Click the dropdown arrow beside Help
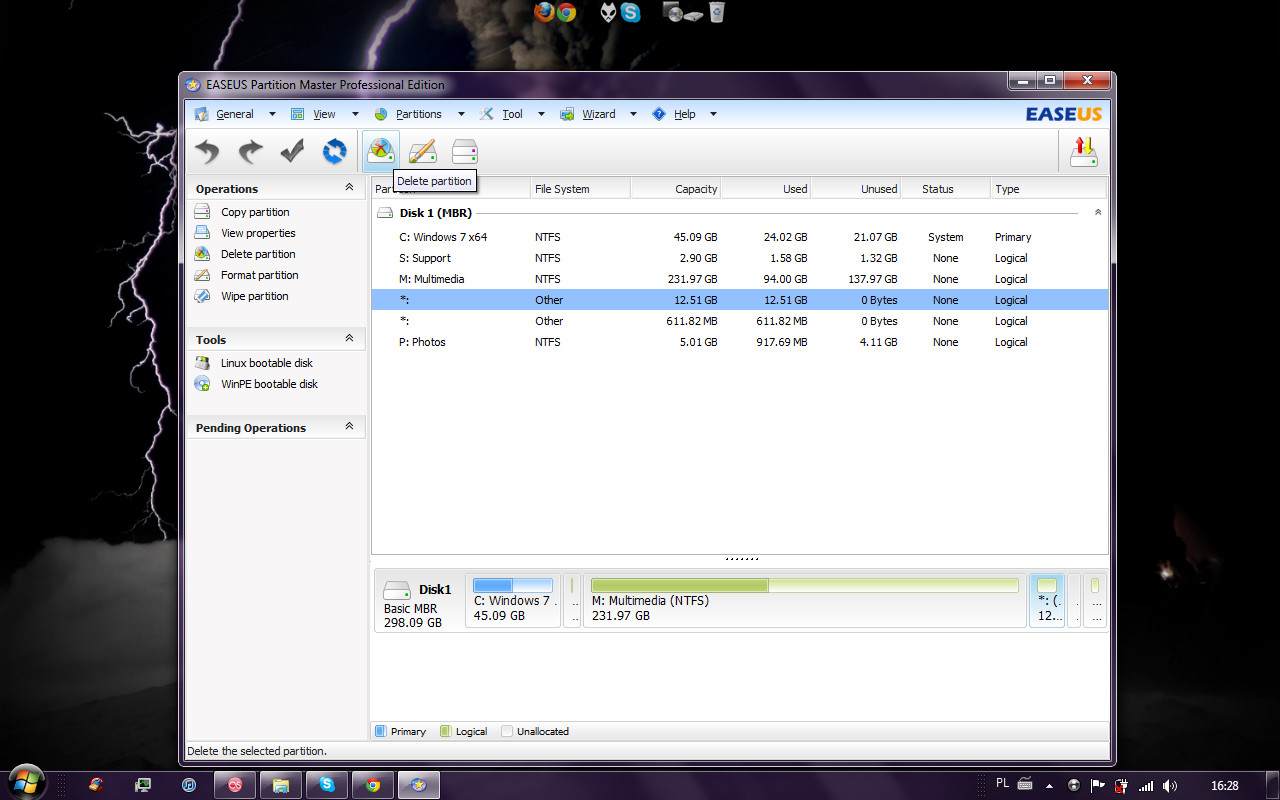Viewport: 1280px width, 800px height. (x=713, y=114)
